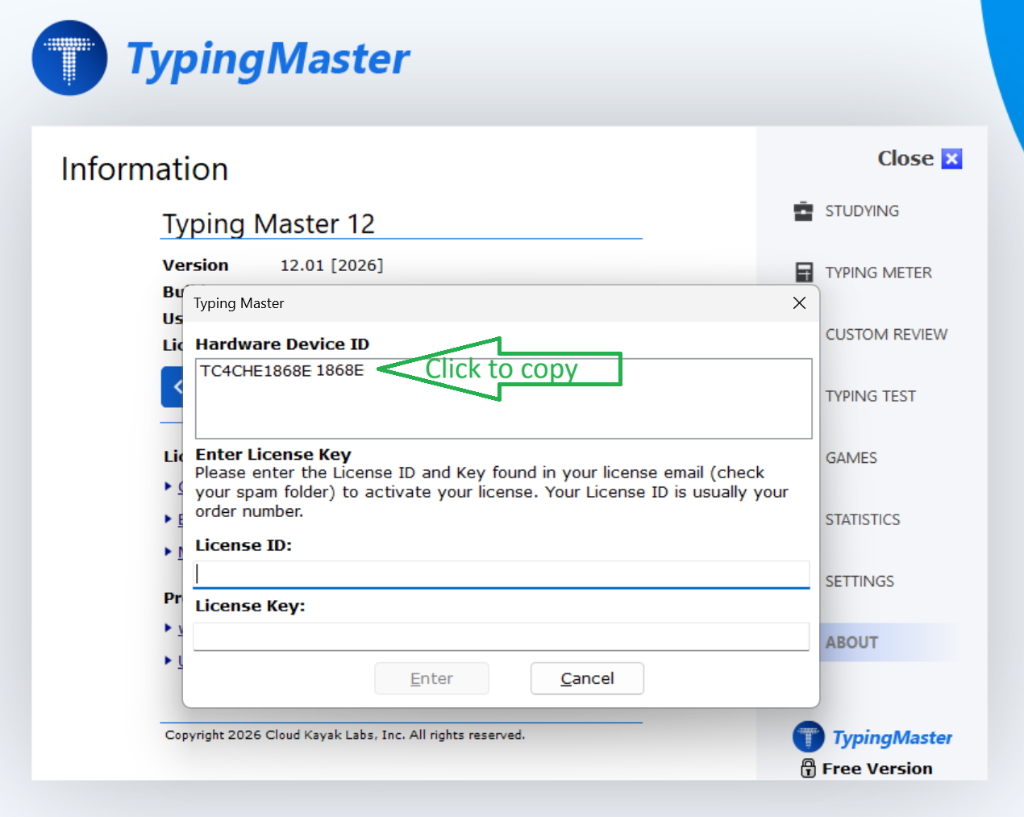Click the Free Version label
This screenshot has height=817, width=1024.
tap(877, 769)
